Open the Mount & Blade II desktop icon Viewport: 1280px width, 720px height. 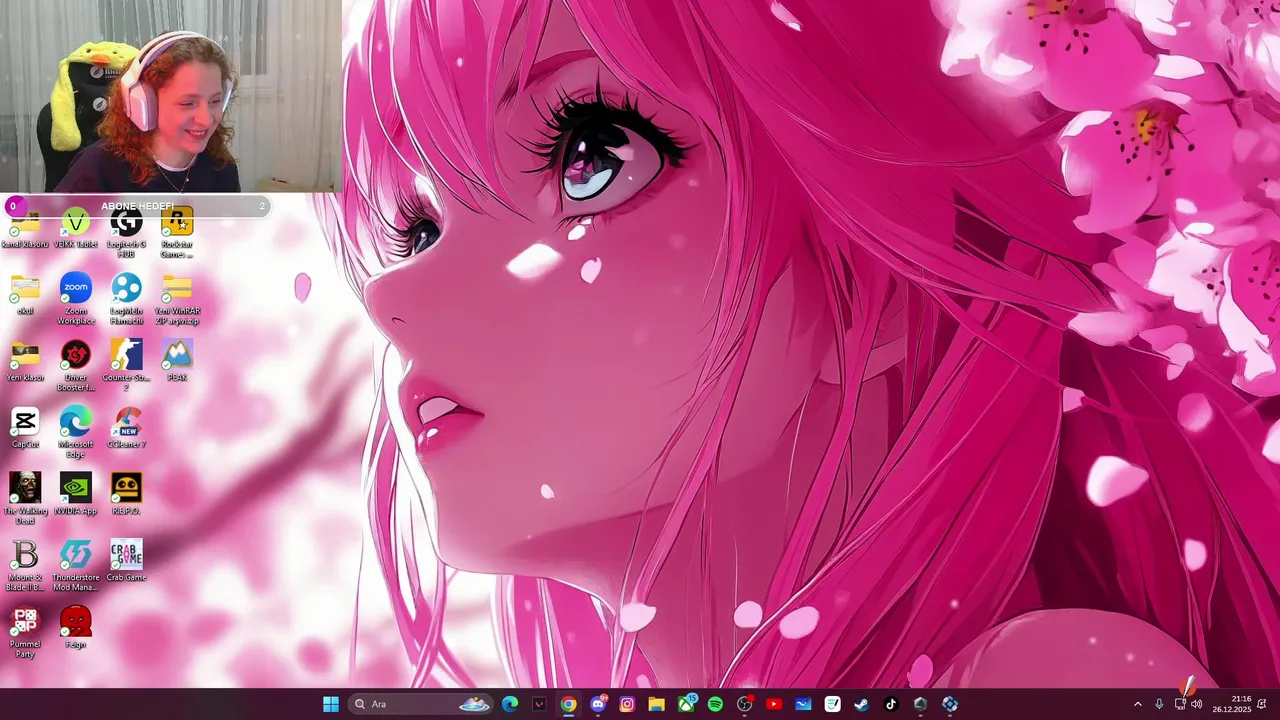pyautogui.click(x=25, y=565)
